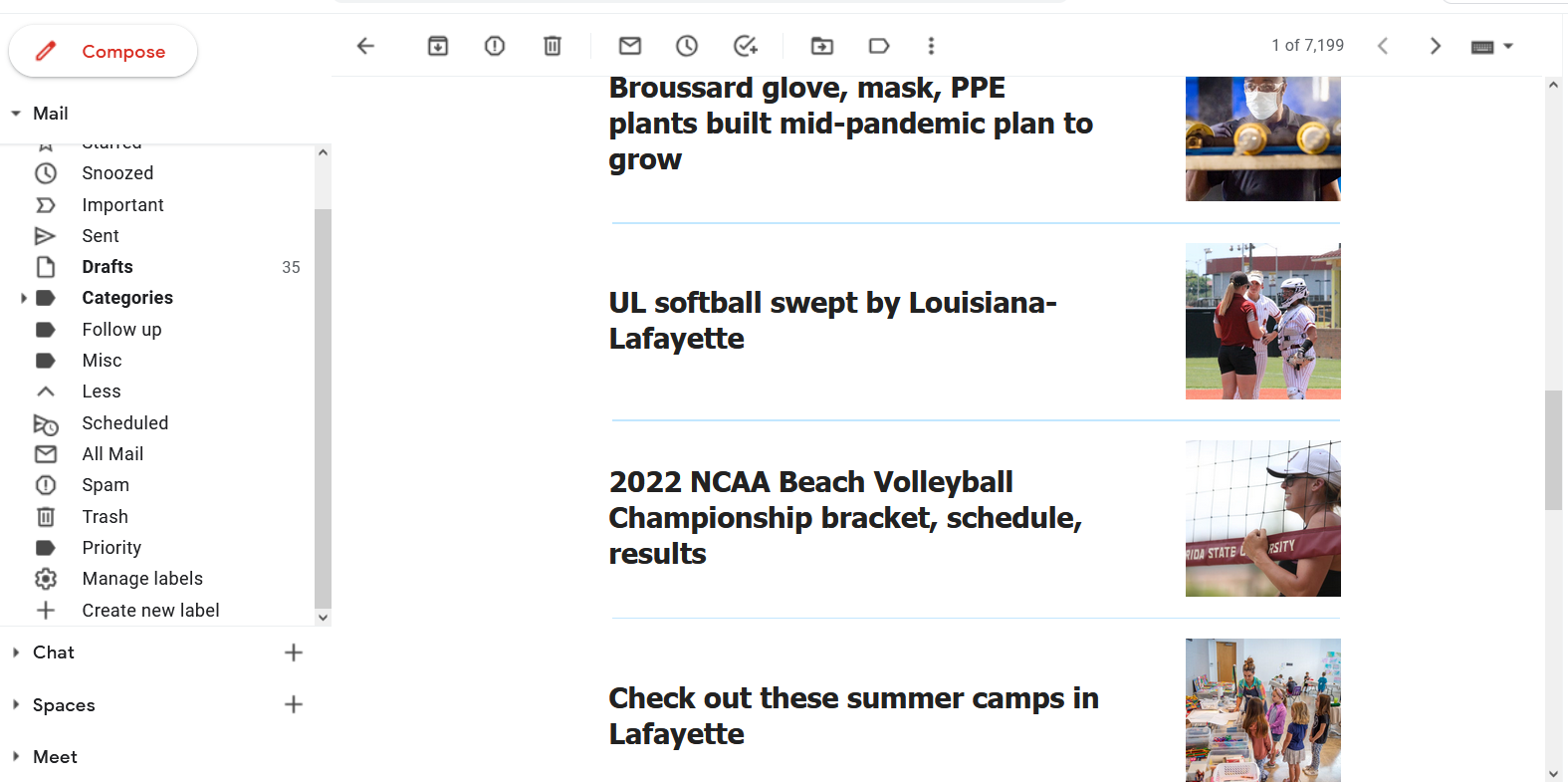Archive this email
1568x782 pixels.
[x=438, y=46]
